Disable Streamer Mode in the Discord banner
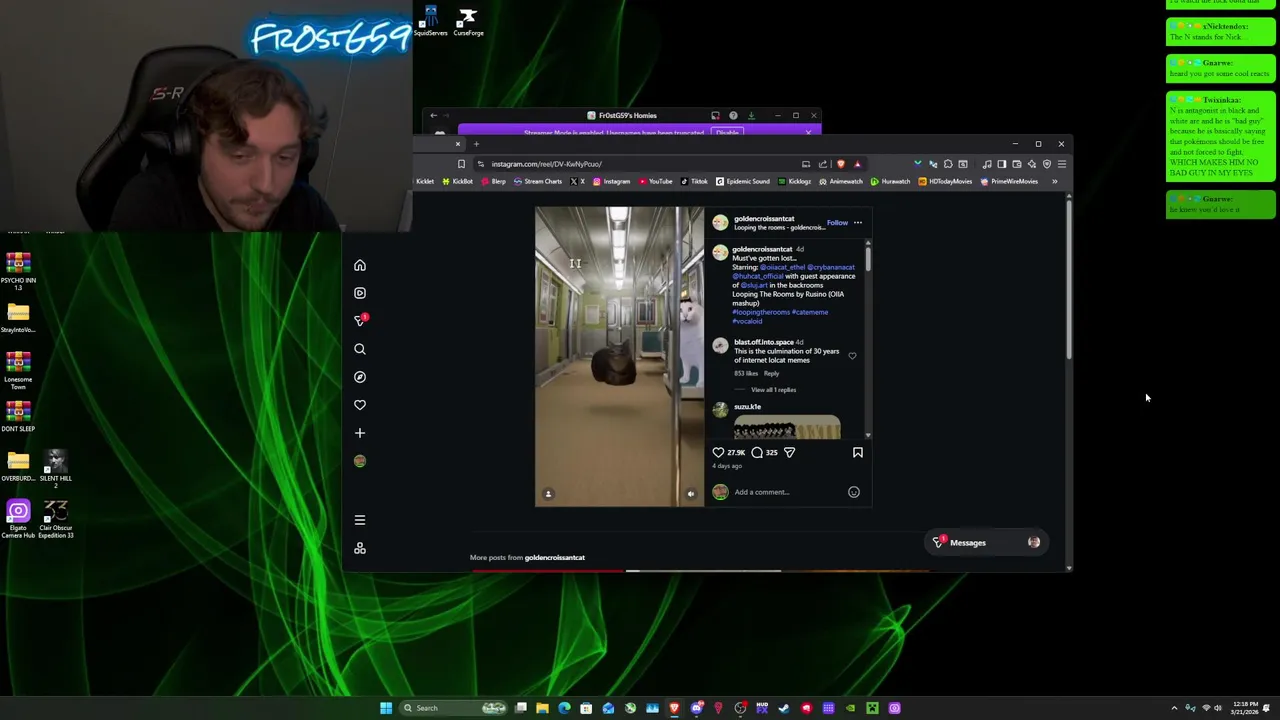Image resolution: width=1280 pixels, height=720 pixels. point(727,132)
